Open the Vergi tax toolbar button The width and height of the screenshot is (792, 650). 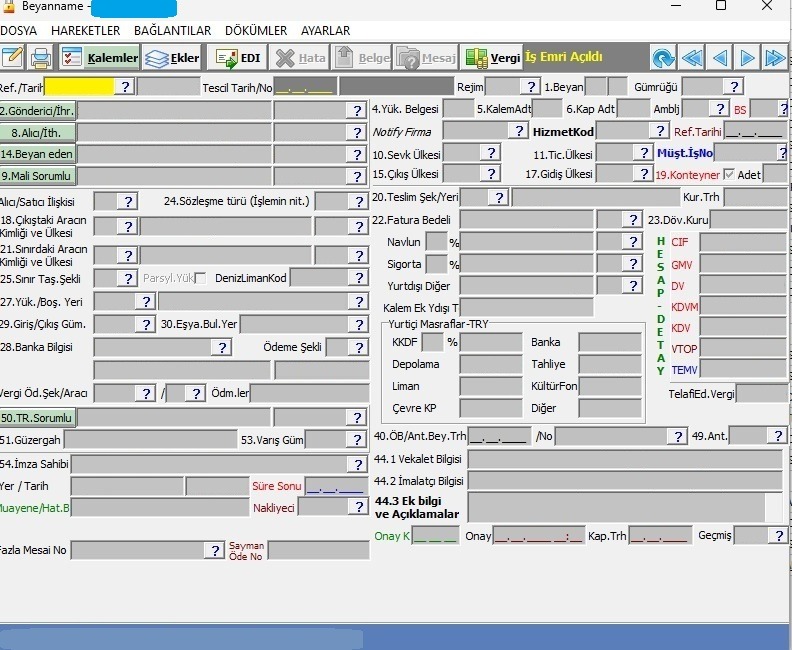tap(493, 58)
